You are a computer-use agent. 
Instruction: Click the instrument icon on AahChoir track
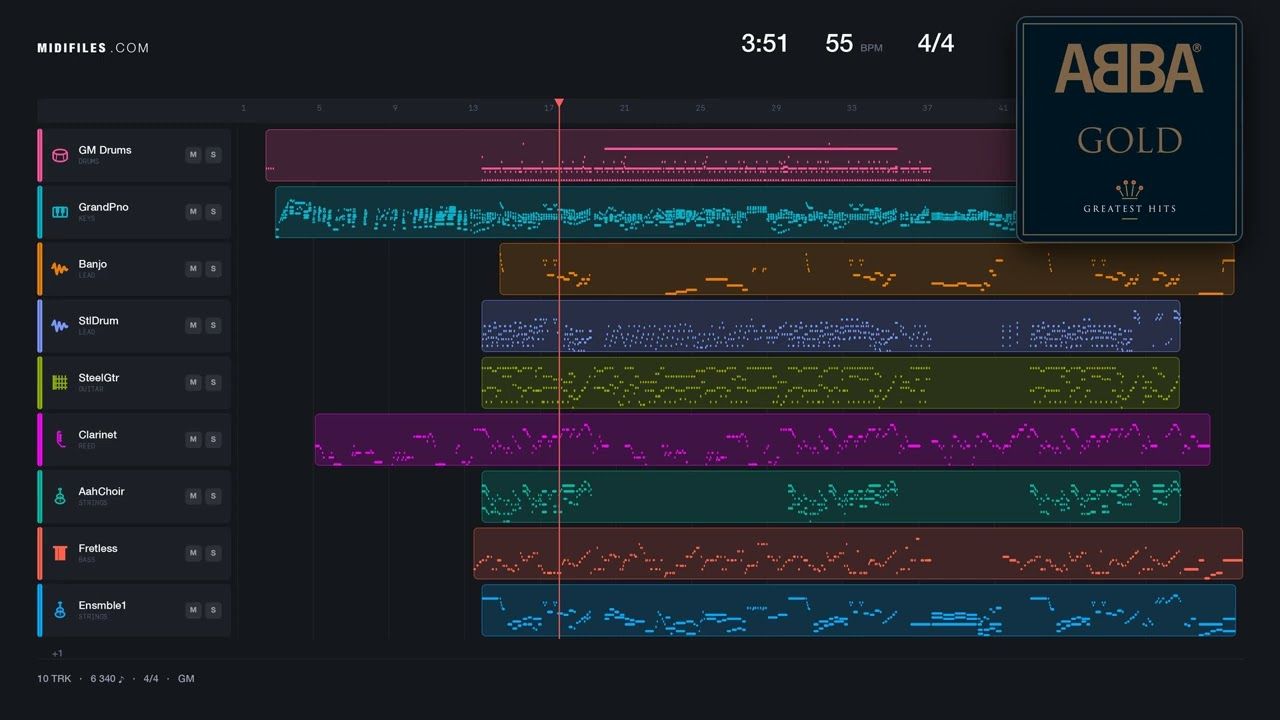pos(60,497)
